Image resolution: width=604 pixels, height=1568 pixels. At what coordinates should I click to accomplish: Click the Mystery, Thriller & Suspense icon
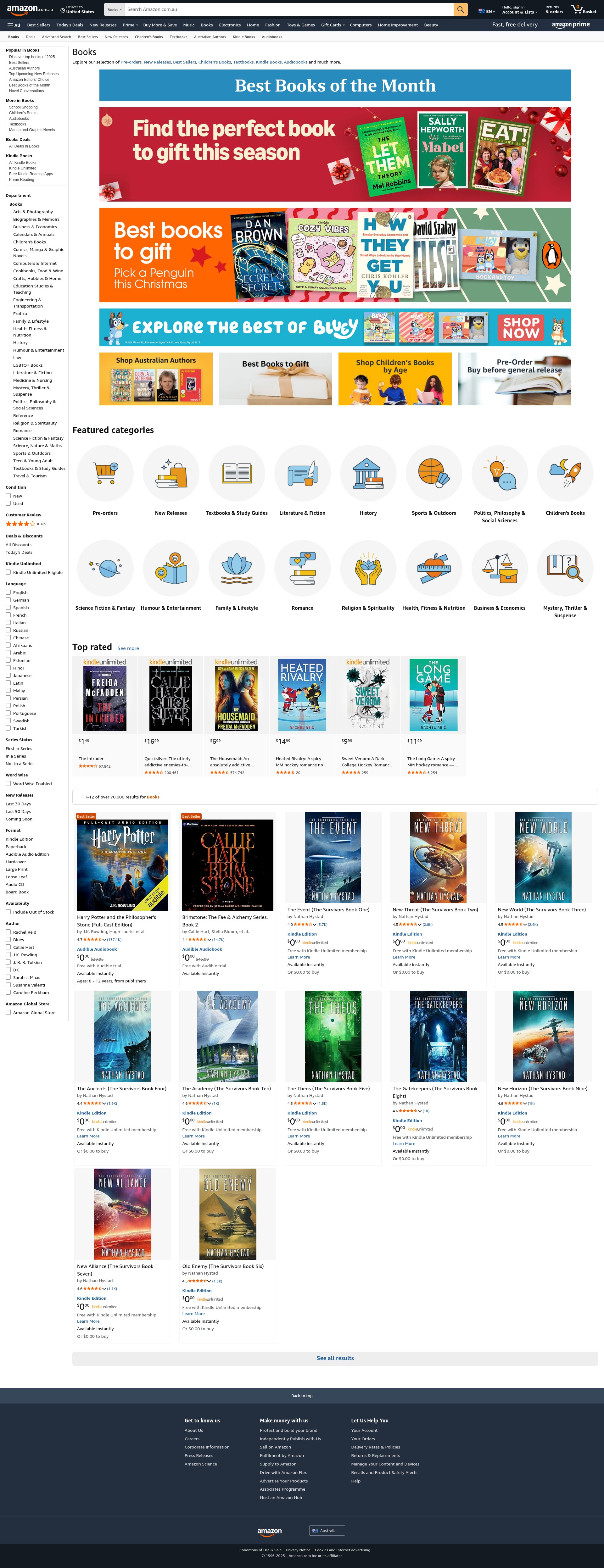pyautogui.click(x=565, y=568)
